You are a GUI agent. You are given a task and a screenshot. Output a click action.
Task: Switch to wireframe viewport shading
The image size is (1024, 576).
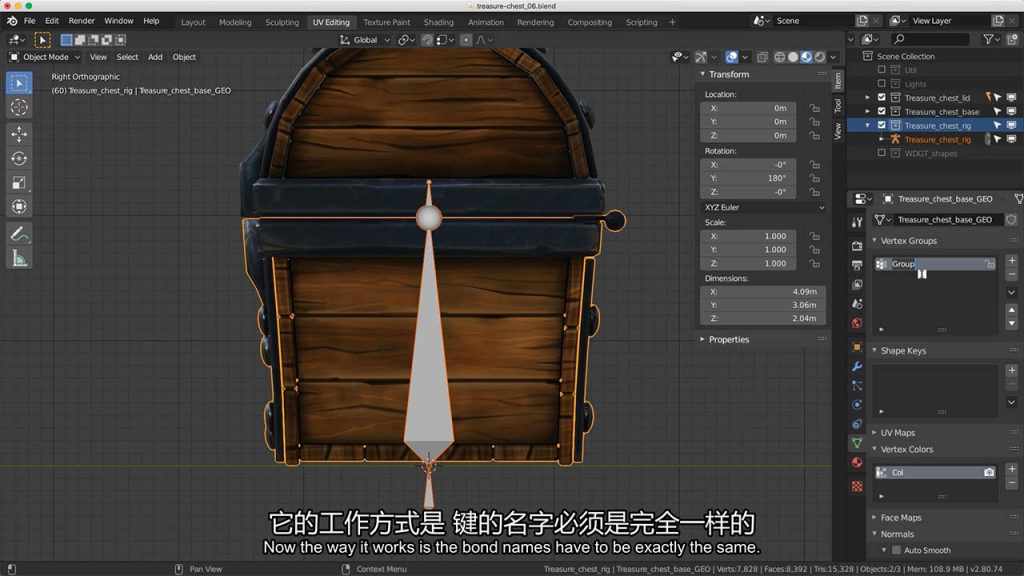(x=780, y=57)
